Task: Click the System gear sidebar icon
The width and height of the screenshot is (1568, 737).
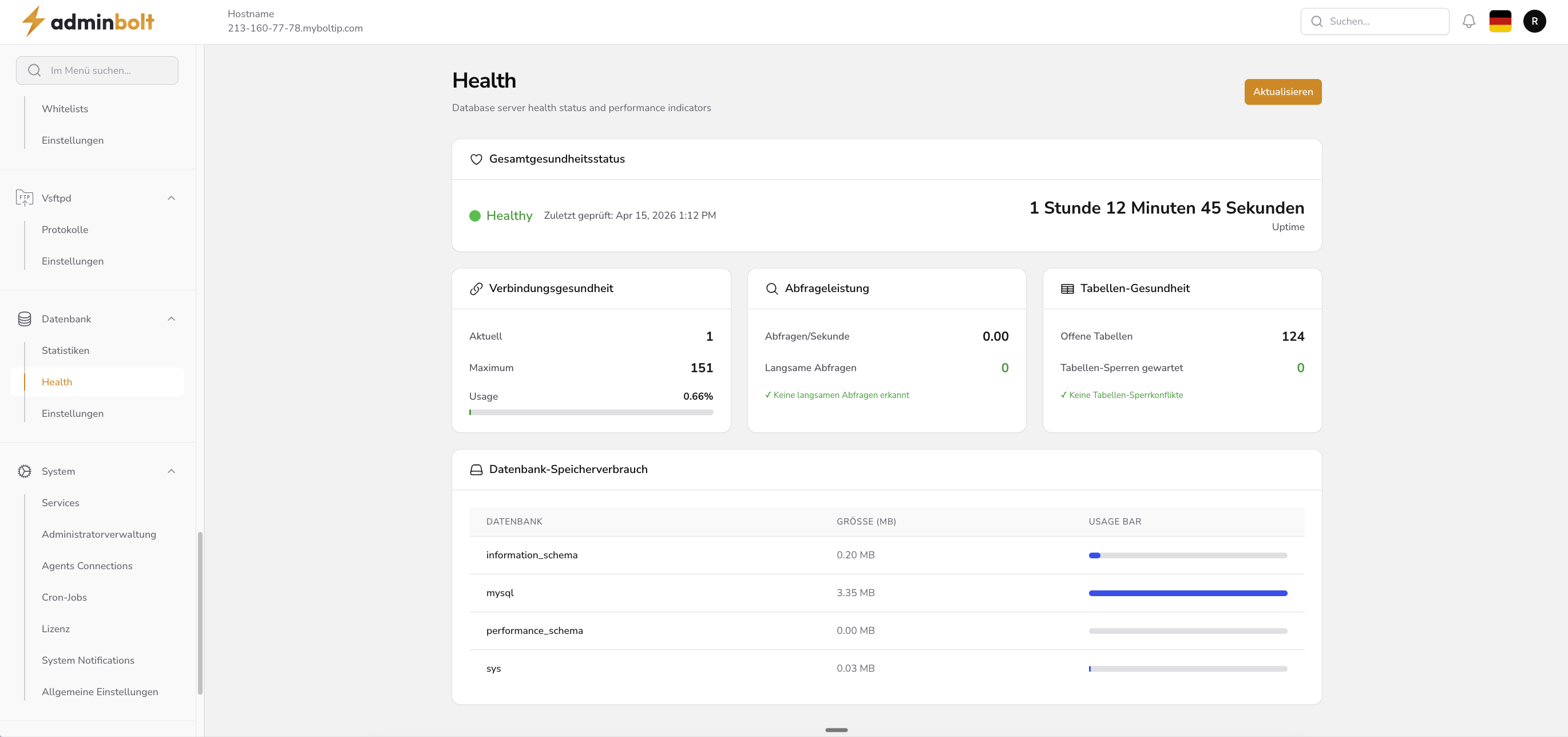Action: point(25,471)
